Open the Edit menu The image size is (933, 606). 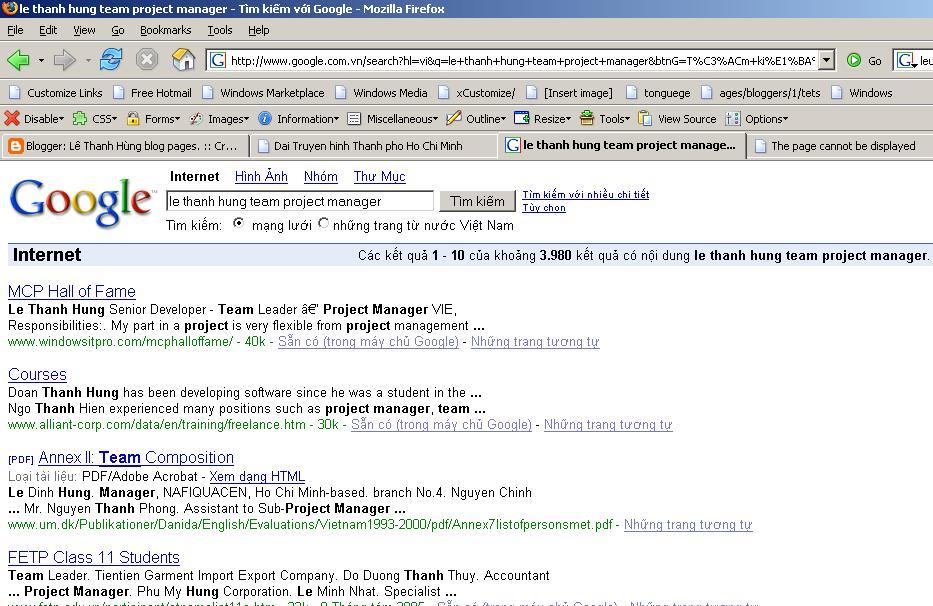(x=48, y=30)
